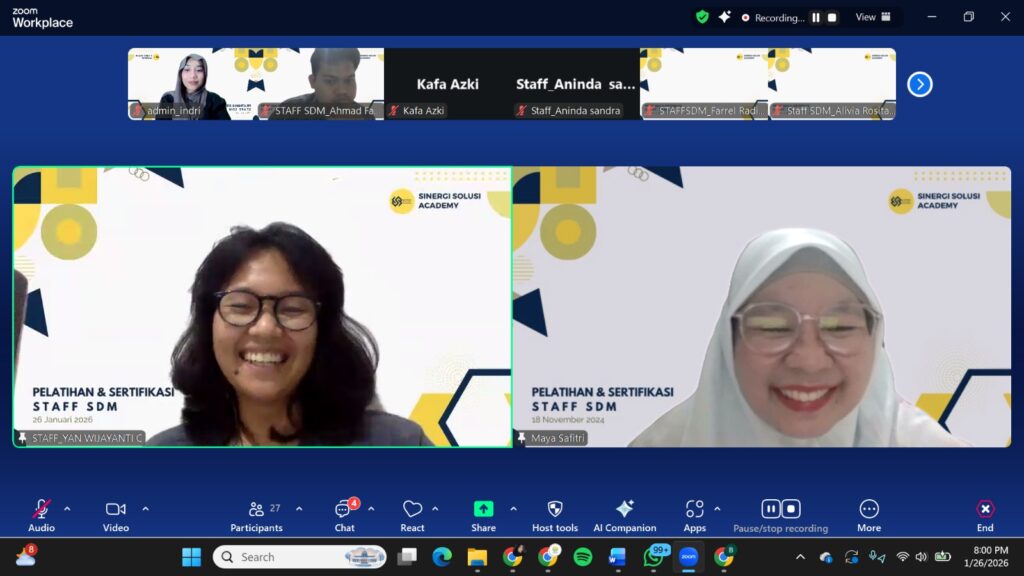Expand audio options chevron next to Audio
1024x576 pixels.
coord(67,508)
